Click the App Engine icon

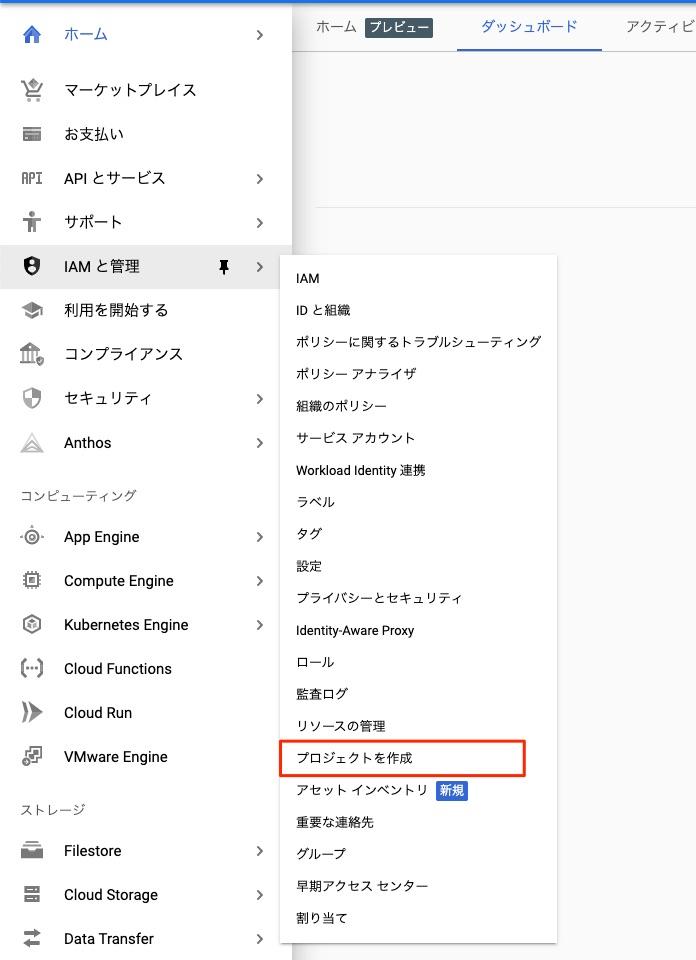(x=32, y=537)
